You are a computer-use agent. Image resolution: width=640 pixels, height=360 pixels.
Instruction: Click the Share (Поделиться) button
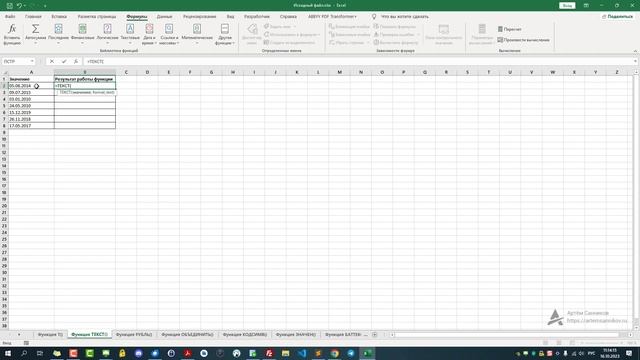point(618,16)
